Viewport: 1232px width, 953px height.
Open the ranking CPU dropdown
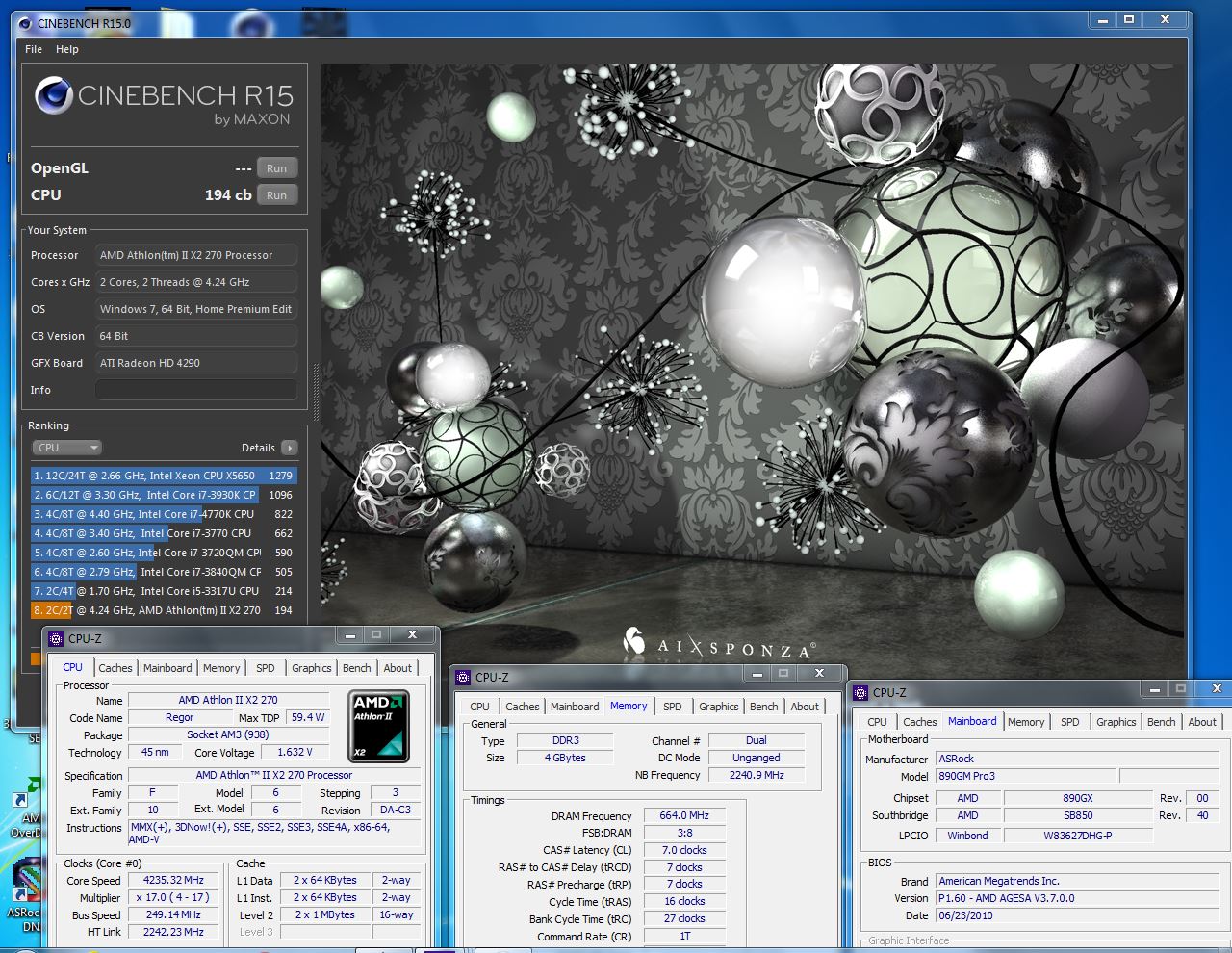pos(66,448)
